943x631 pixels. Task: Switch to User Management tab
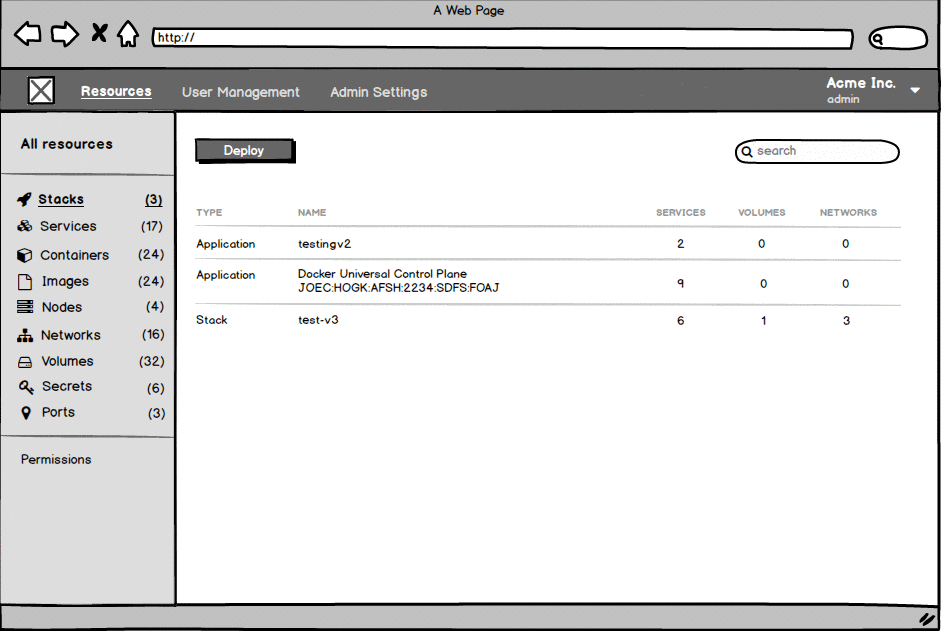point(241,92)
